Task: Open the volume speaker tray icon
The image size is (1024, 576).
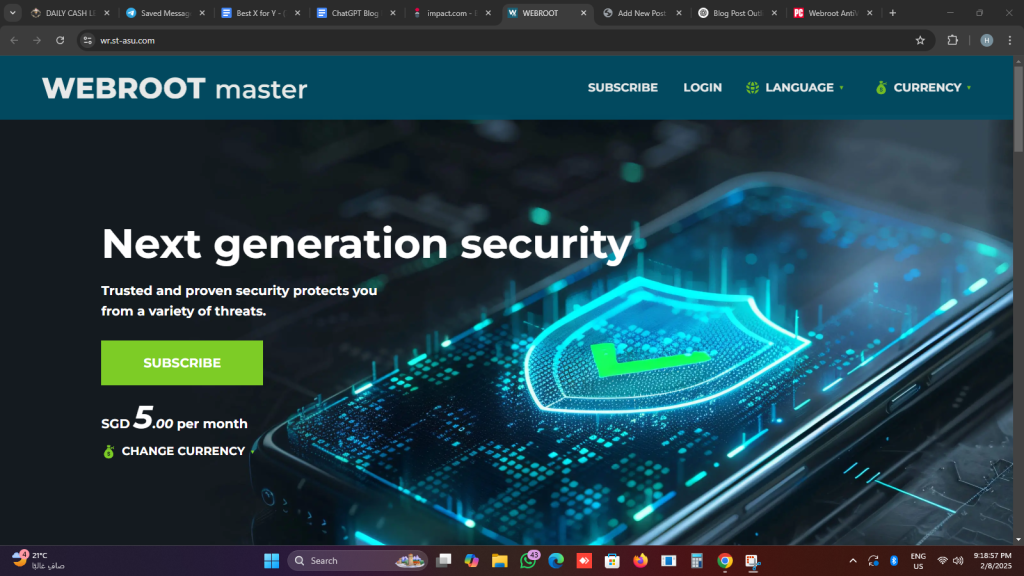Action: tap(958, 560)
